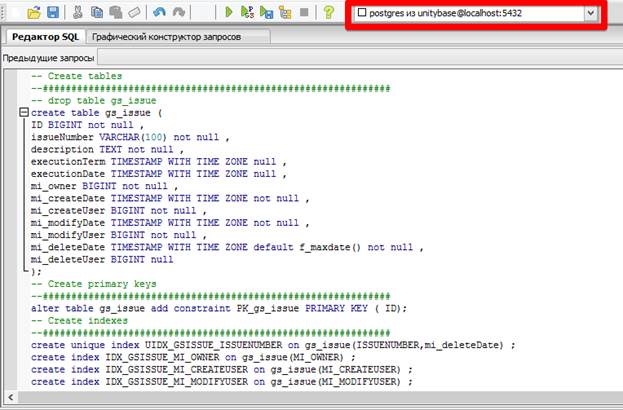Switch to the Редактор SQL tab
Screen dimensions: 623x410
42,36
